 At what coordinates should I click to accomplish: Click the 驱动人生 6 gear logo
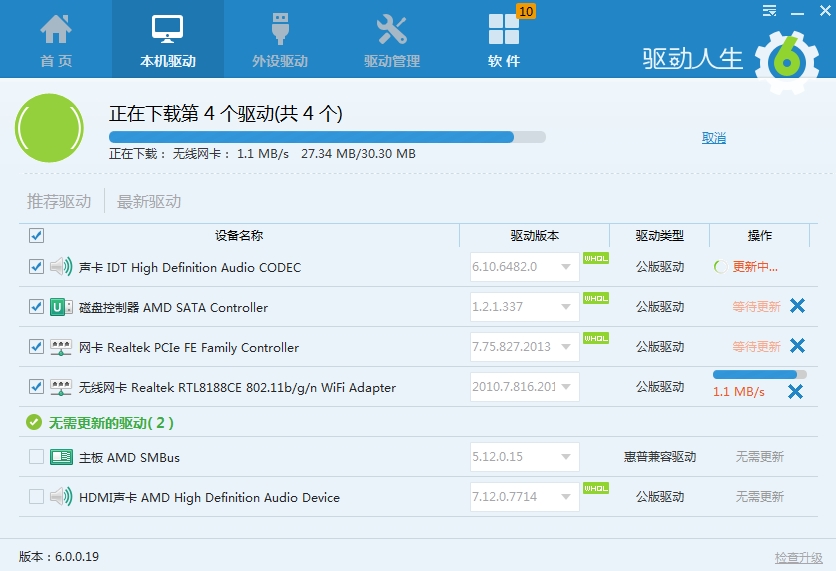tap(786, 58)
